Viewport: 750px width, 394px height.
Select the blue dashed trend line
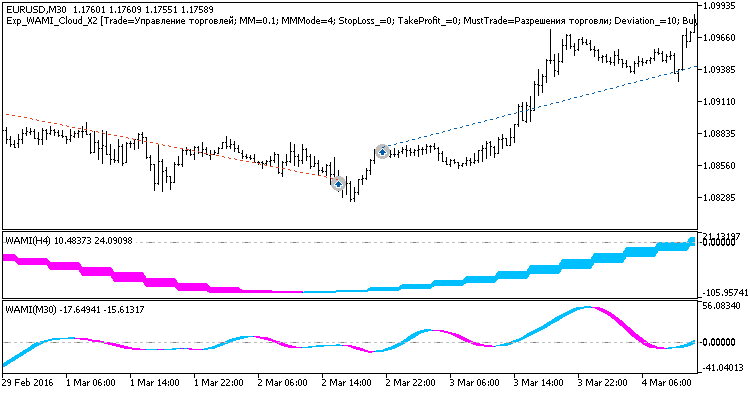pyautogui.click(x=540, y=106)
